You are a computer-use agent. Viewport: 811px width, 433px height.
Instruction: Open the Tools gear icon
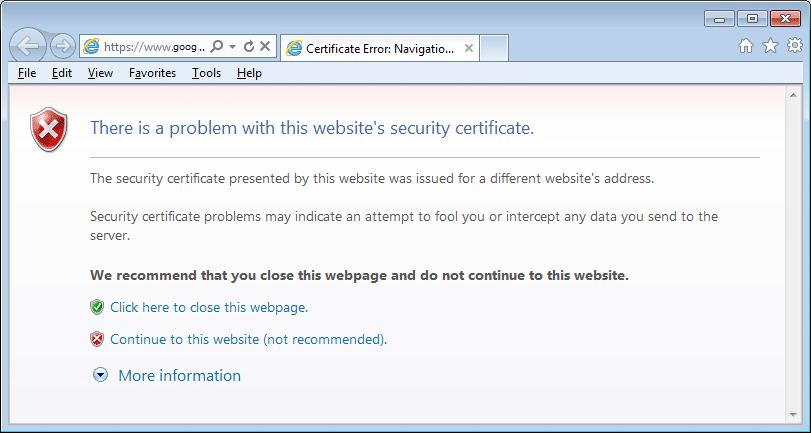795,46
